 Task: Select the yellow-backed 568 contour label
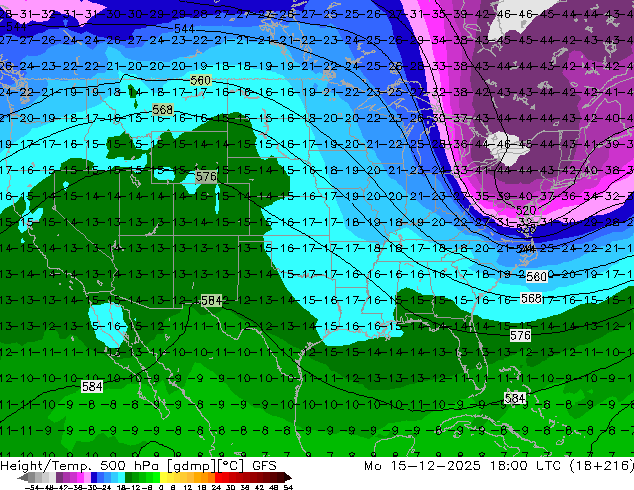[163, 110]
